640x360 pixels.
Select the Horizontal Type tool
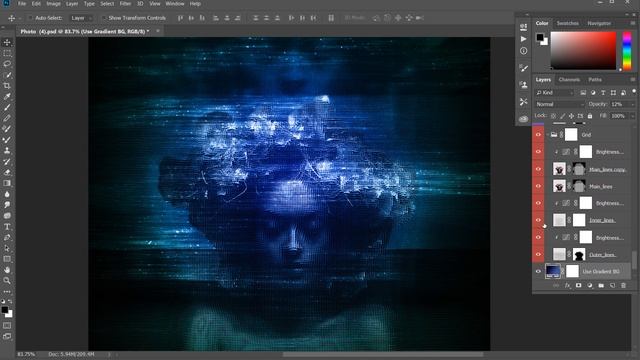[x=7, y=227]
